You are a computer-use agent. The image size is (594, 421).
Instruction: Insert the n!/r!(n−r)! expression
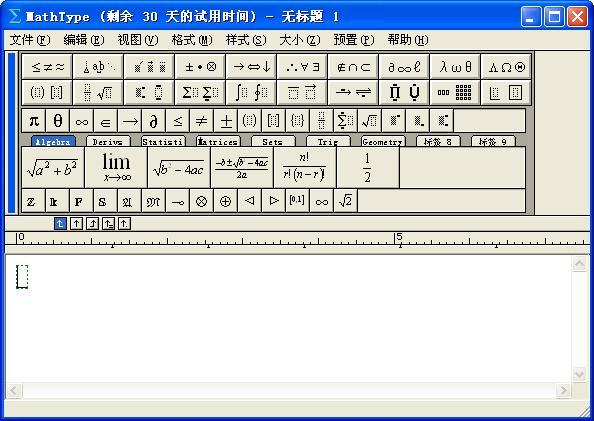point(305,167)
